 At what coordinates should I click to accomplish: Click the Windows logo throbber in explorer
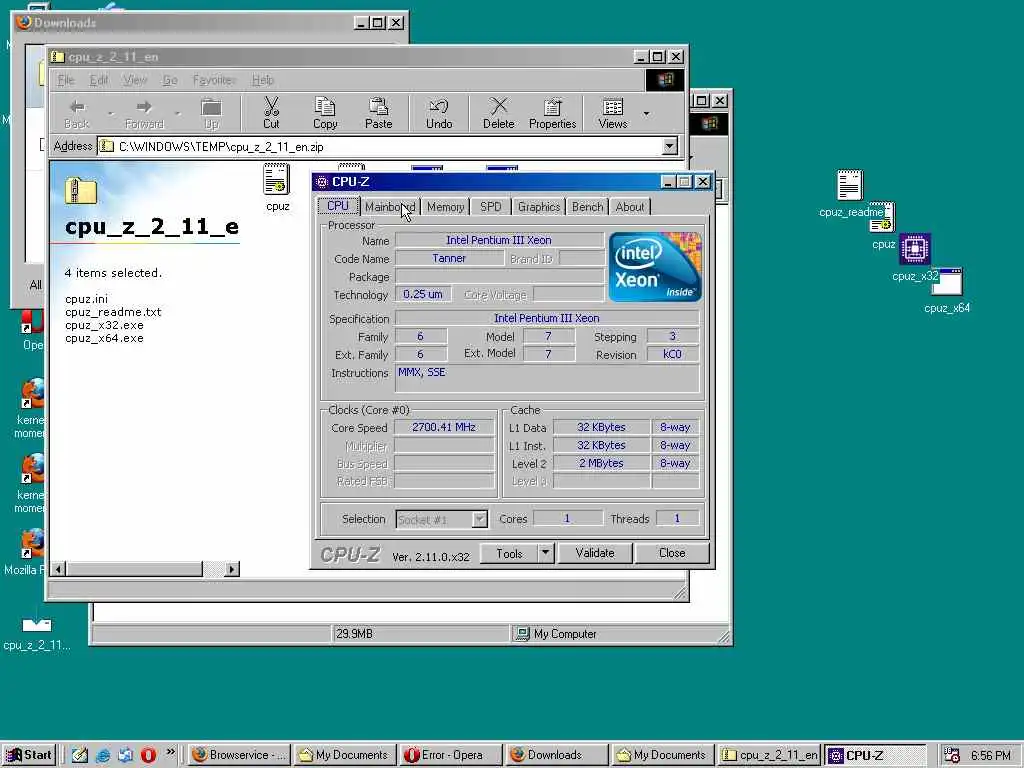point(665,80)
